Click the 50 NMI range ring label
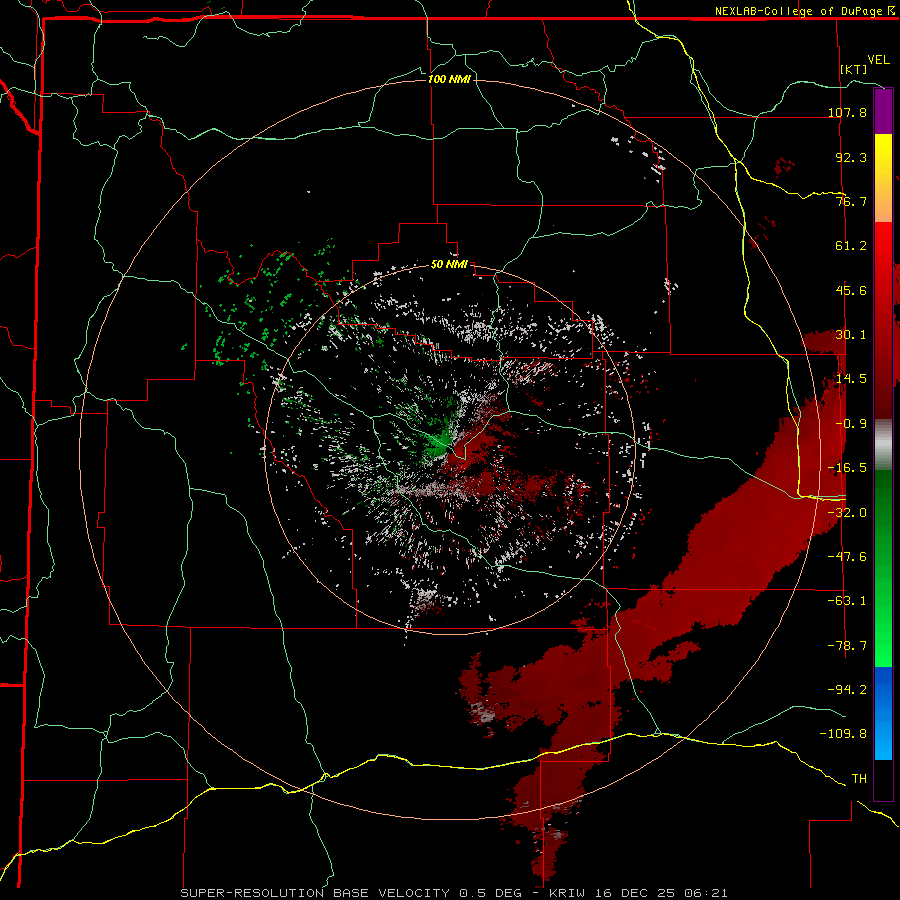 click(x=449, y=265)
